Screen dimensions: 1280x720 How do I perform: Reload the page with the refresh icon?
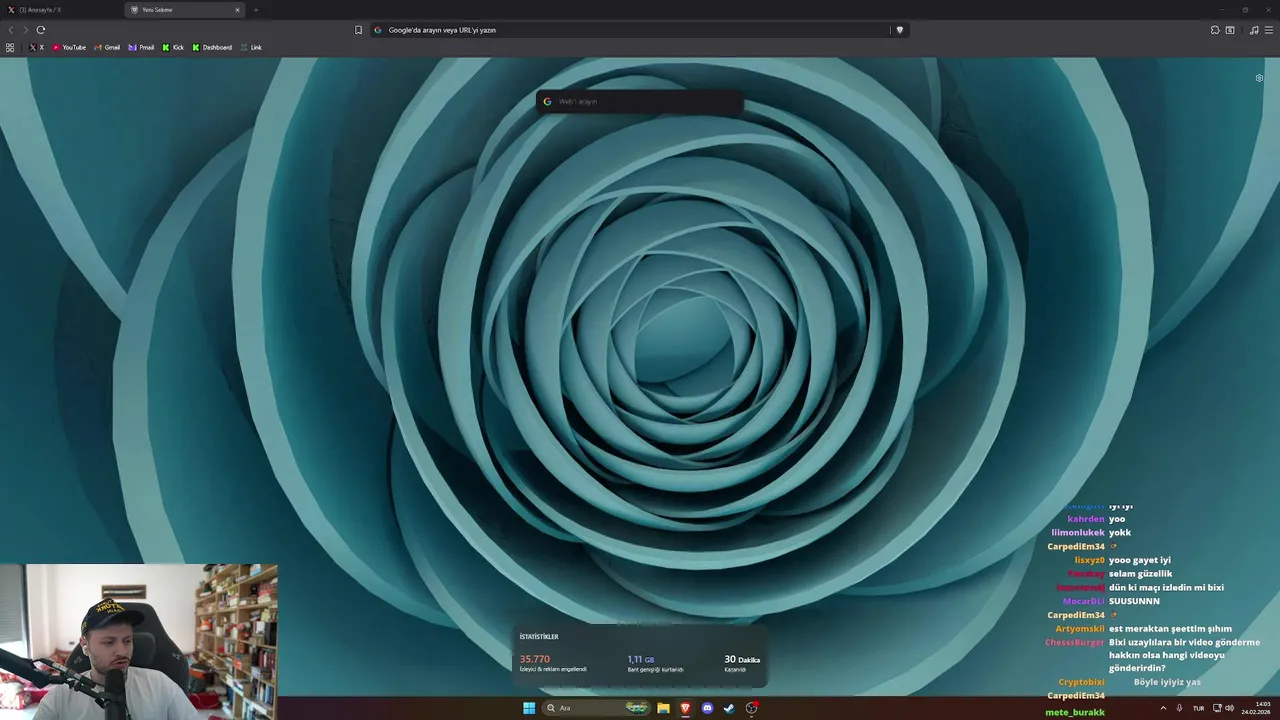tap(40, 30)
